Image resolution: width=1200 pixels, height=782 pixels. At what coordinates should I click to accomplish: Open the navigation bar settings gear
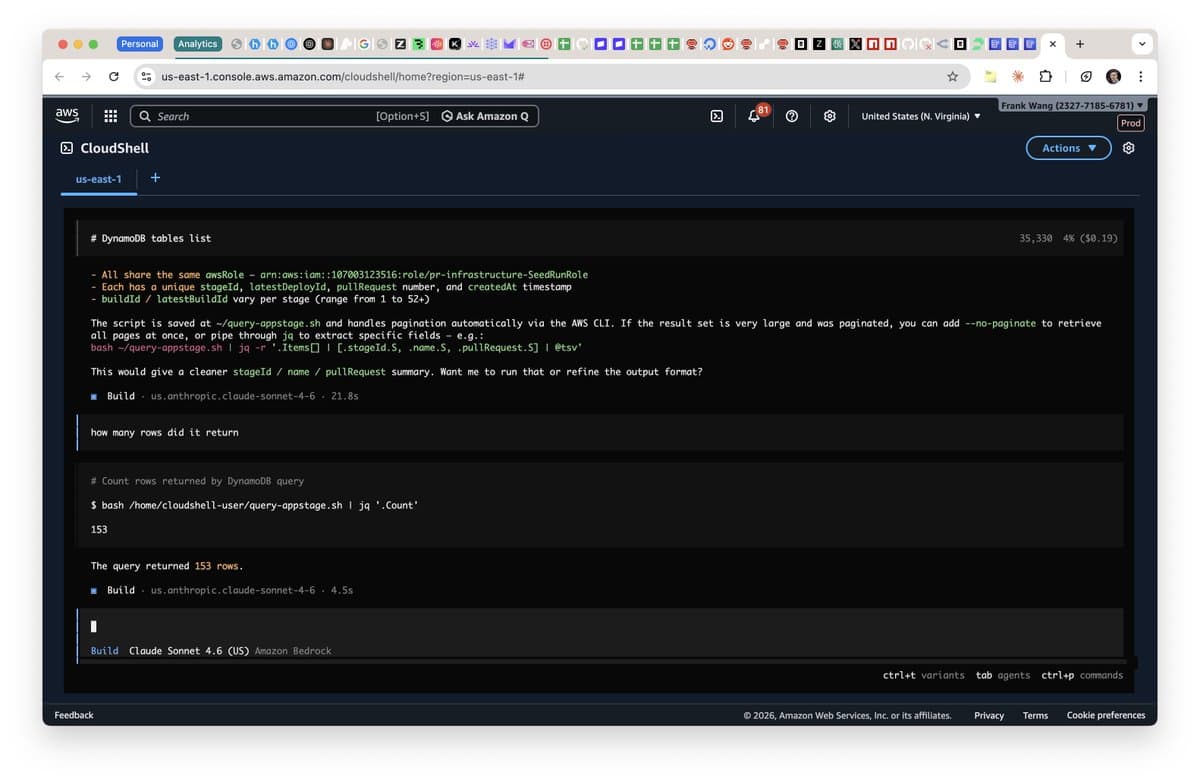coord(829,116)
